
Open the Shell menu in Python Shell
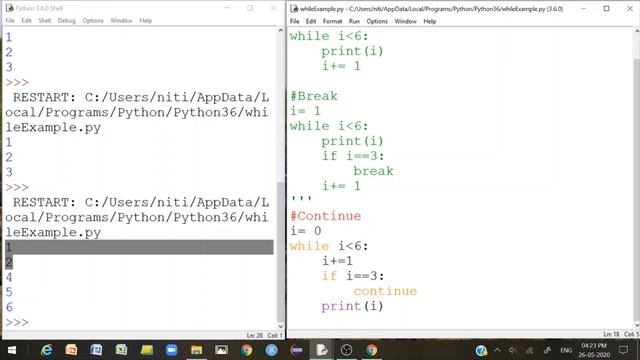click(x=44, y=20)
